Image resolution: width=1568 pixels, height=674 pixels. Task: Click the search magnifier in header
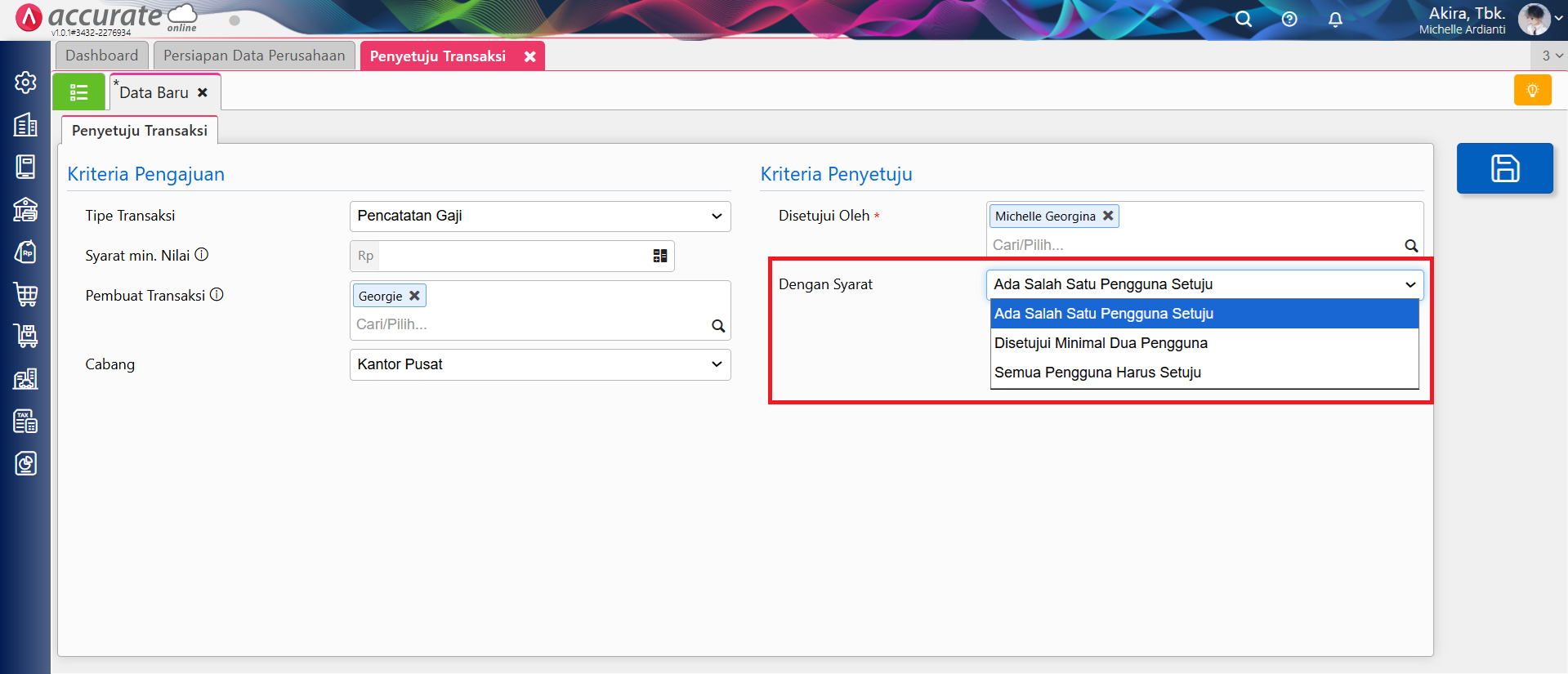(x=1243, y=20)
